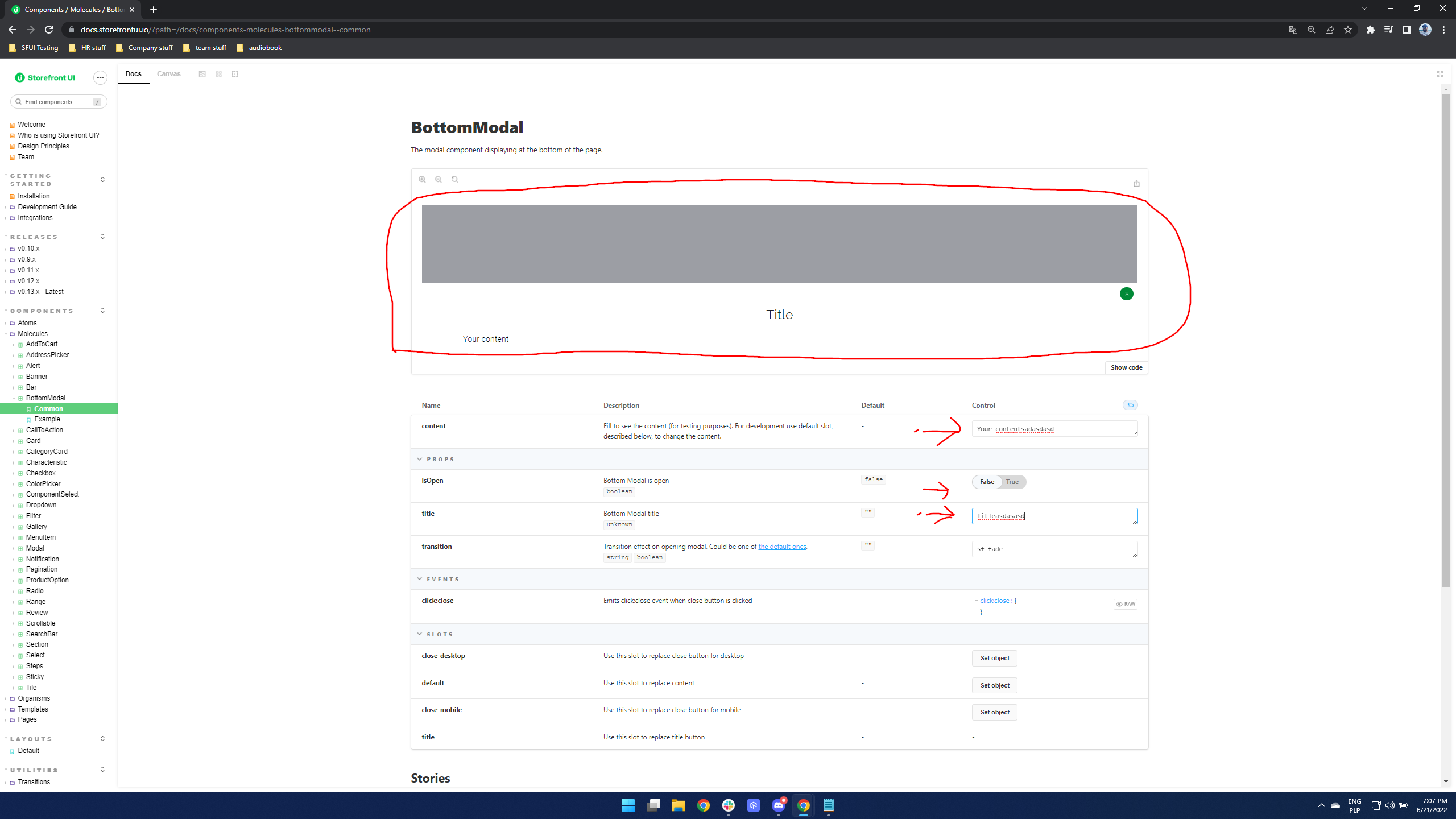This screenshot has height=819, width=1456.
Task: Set isOpen toggle to True
Action: [x=1012, y=482]
